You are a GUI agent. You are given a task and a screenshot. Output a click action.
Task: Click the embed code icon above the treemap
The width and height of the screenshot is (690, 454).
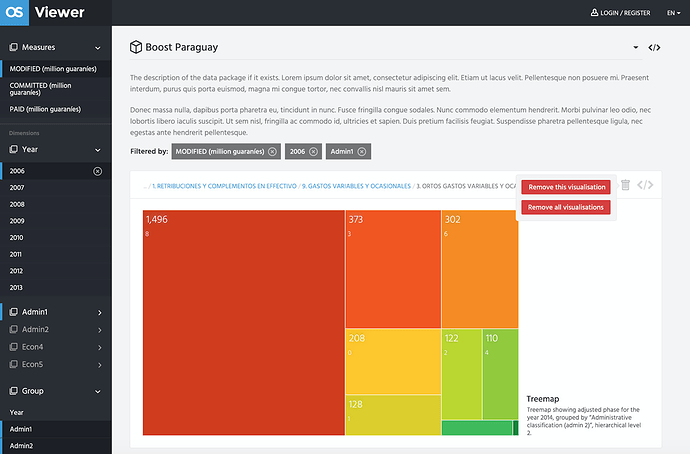646,185
